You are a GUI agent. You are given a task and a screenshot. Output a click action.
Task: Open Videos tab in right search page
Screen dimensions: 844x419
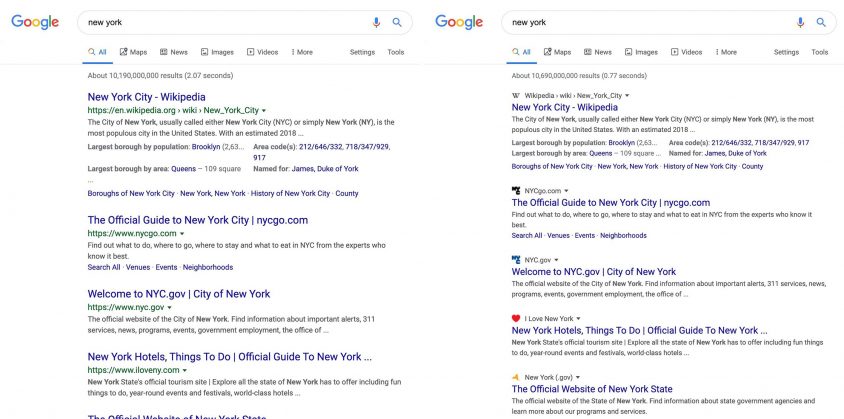(687, 52)
